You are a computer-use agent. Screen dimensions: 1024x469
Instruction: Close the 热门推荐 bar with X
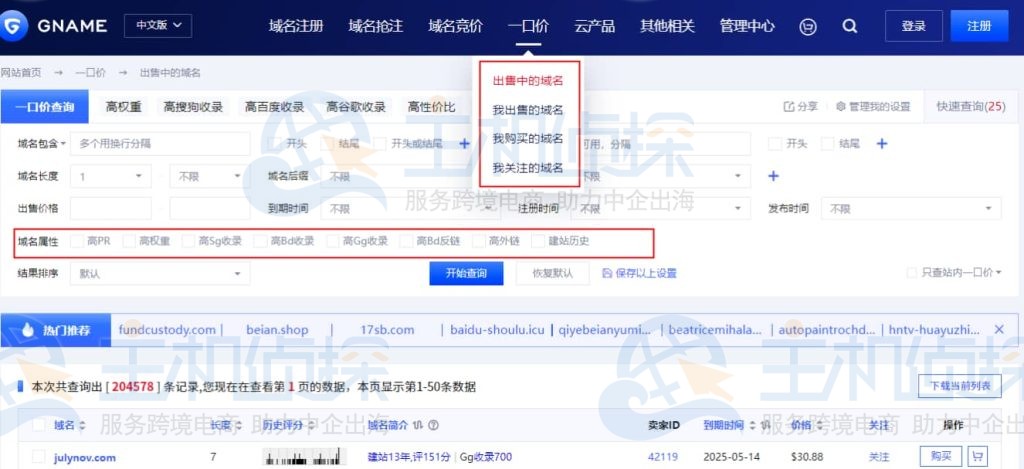(x=999, y=330)
